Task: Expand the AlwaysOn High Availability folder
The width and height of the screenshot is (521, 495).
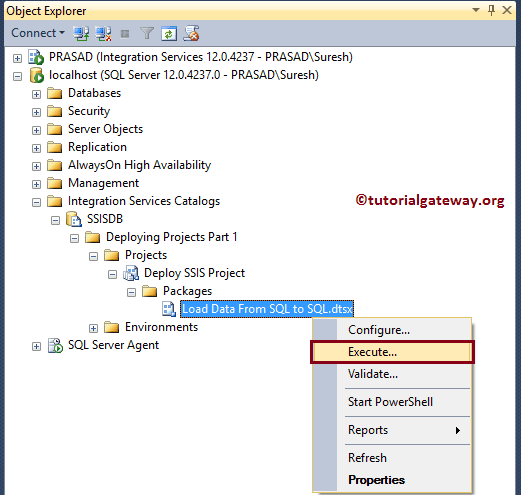Action: click(x=36, y=166)
